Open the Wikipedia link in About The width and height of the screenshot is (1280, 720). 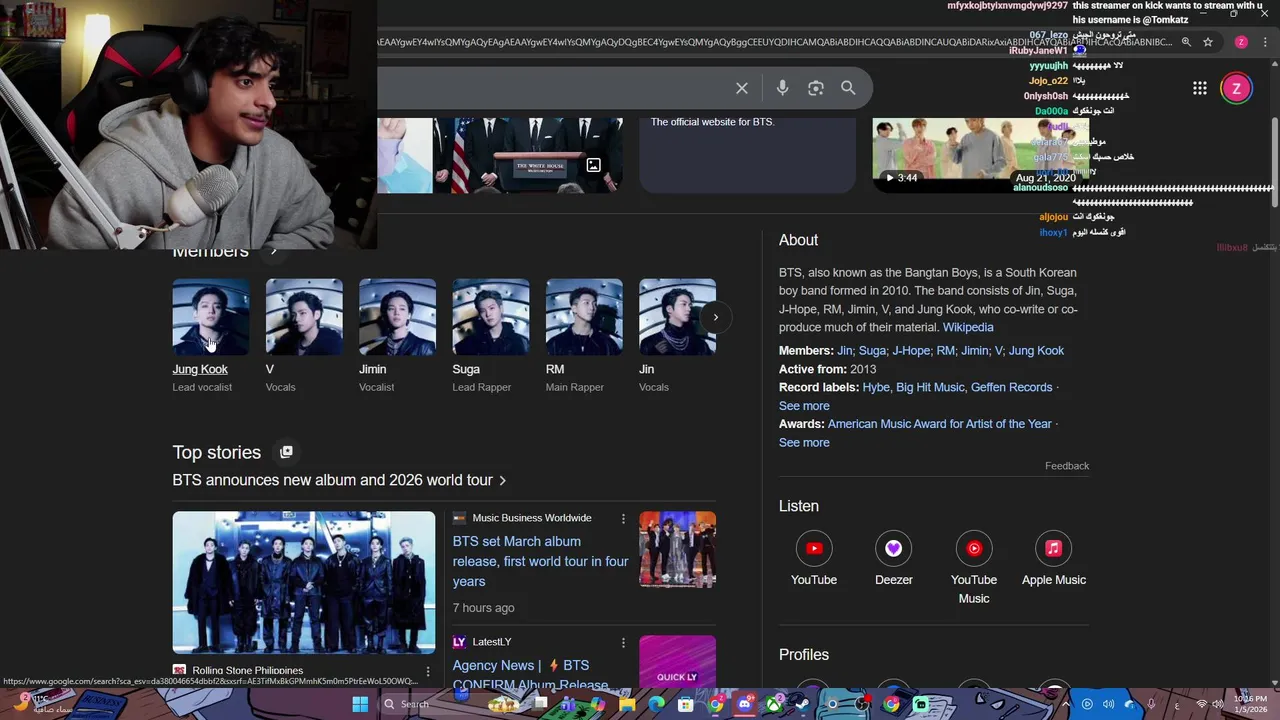pos(968,327)
